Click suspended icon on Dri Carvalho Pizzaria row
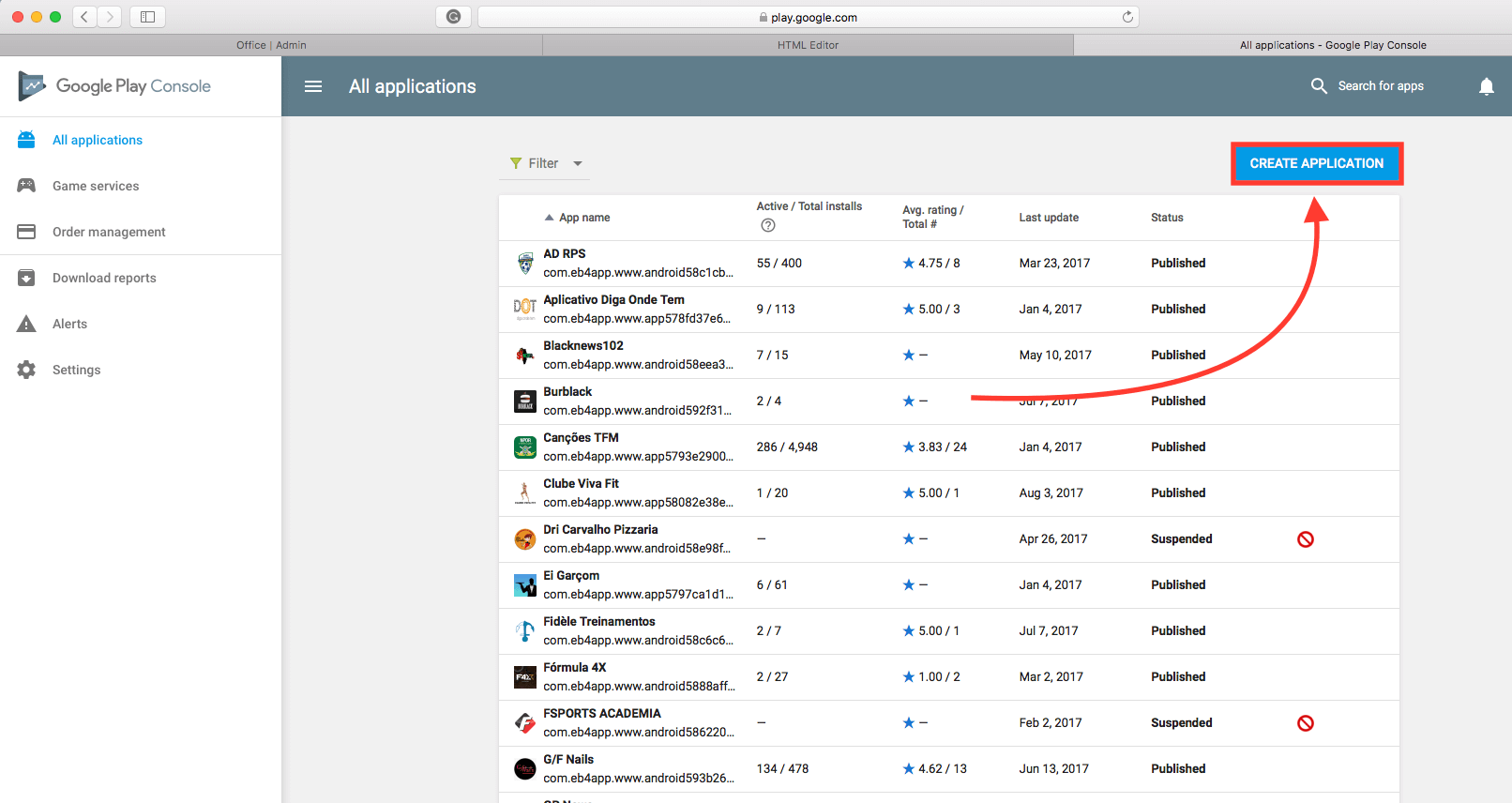The image size is (1512, 803). (1306, 539)
